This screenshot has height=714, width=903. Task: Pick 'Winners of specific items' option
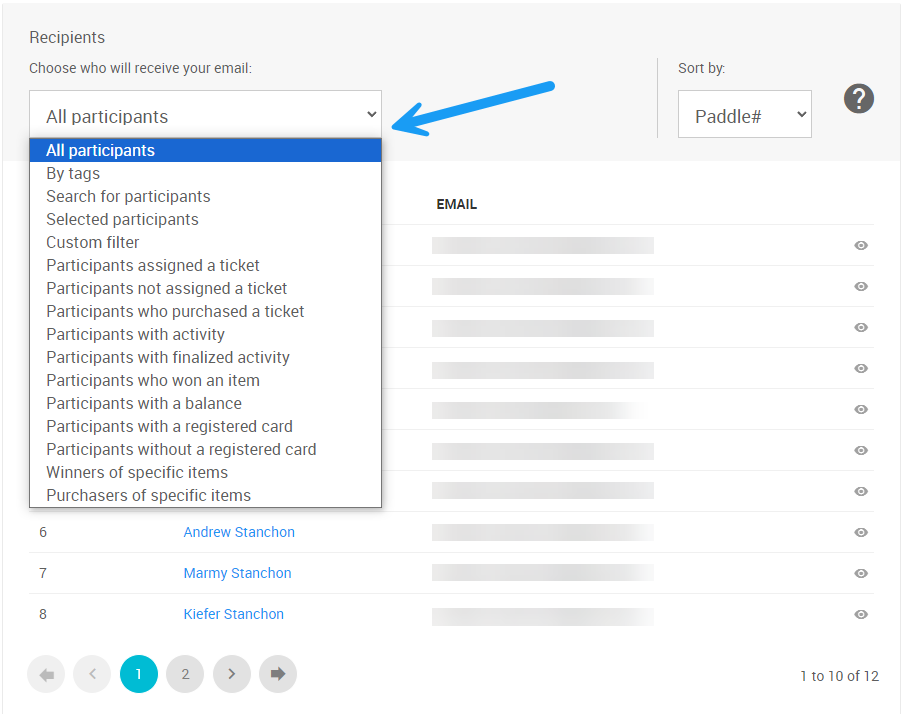(137, 472)
